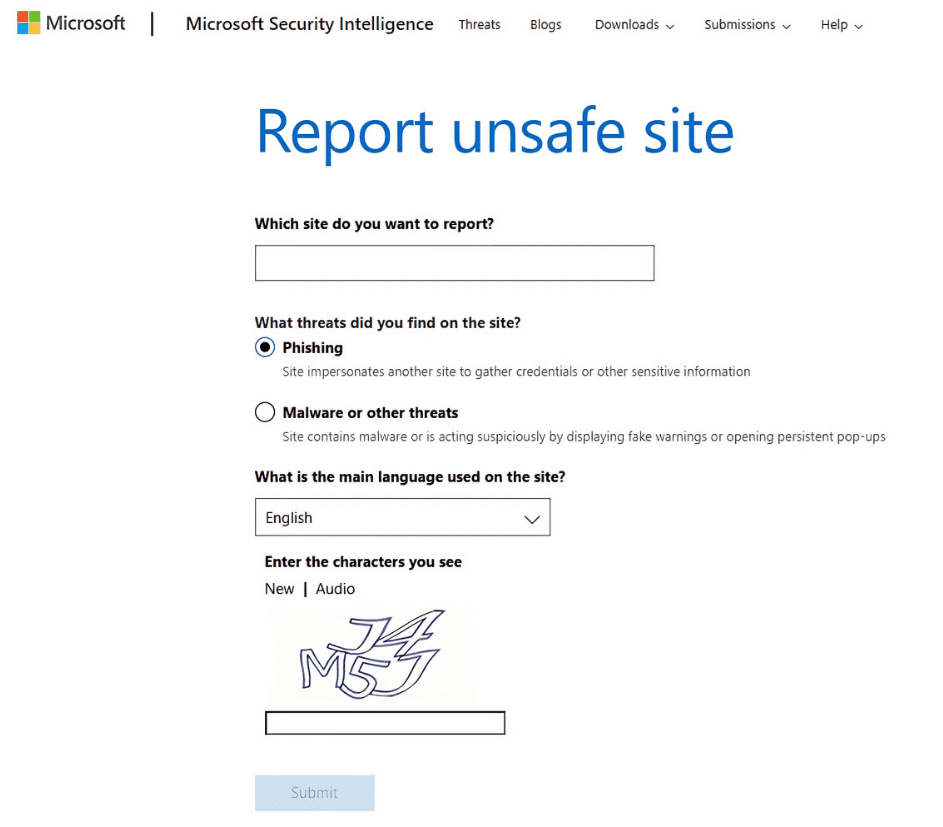
Task: Click Audio for CAPTCHA audio playback
Action: coord(335,589)
